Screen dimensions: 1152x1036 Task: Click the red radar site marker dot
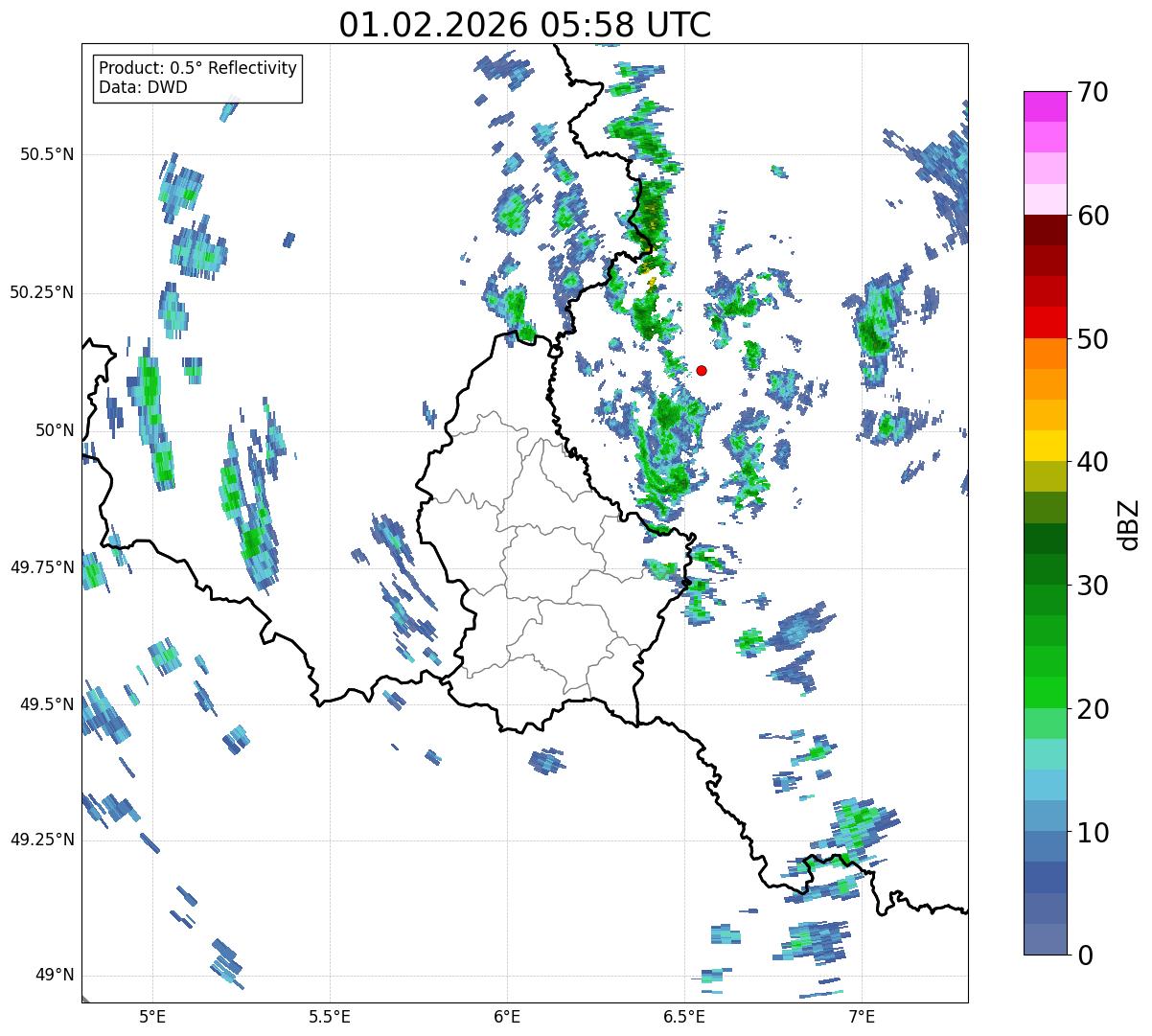[x=702, y=370]
